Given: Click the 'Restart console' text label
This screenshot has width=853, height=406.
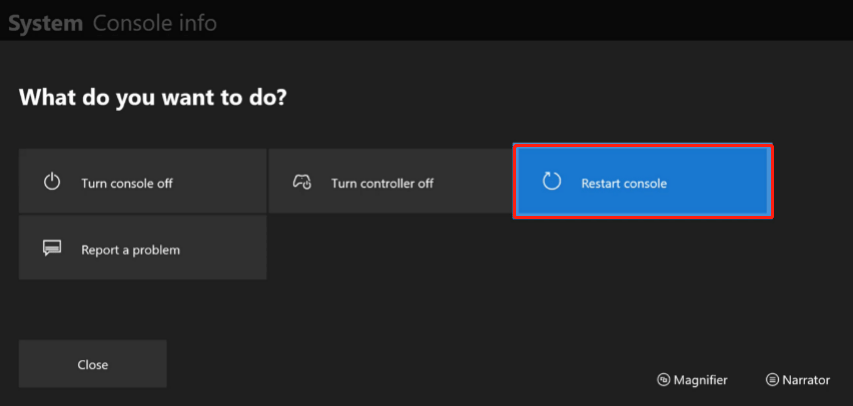Looking at the screenshot, I should [624, 183].
